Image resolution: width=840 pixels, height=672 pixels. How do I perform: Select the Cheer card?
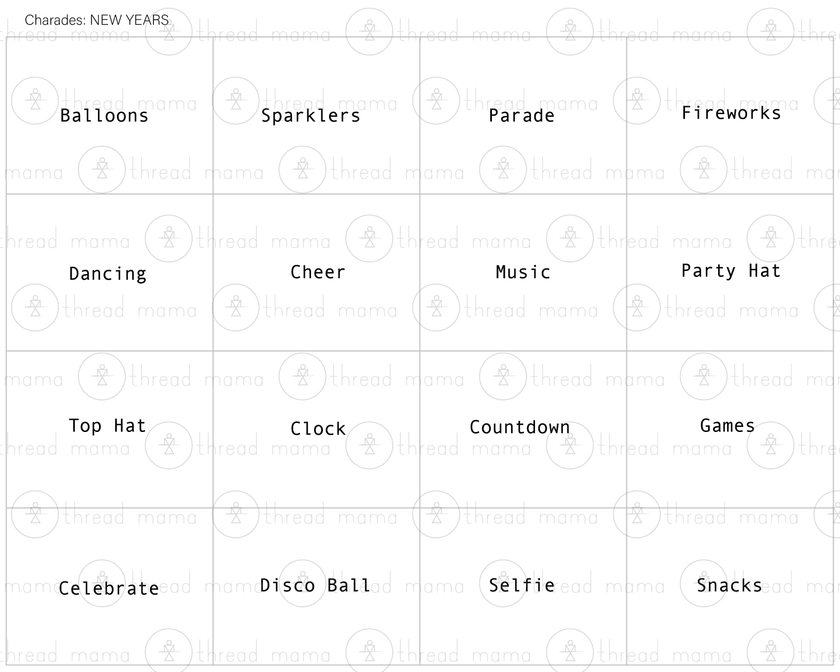pos(318,272)
